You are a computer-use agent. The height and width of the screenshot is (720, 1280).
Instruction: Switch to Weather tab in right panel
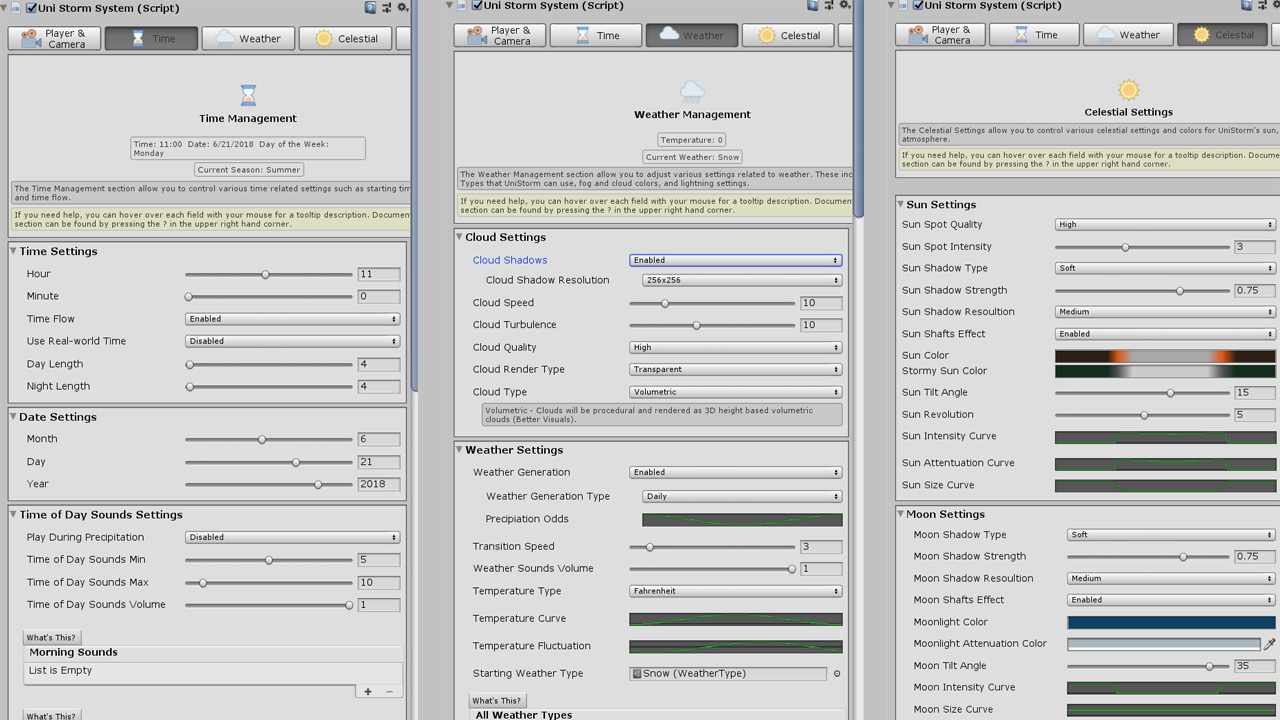pos(1127,35)
